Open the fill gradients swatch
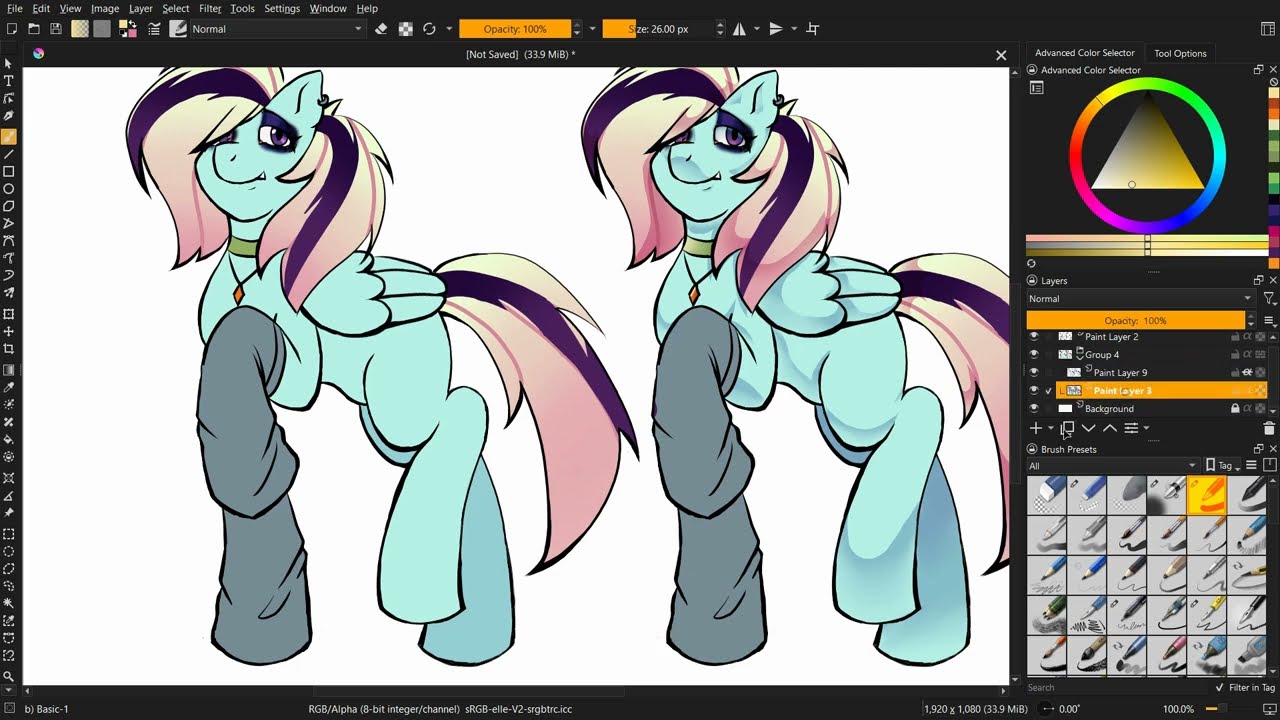Image resolution: width=1280 pixels, height=720 pixels. [80, 29]
